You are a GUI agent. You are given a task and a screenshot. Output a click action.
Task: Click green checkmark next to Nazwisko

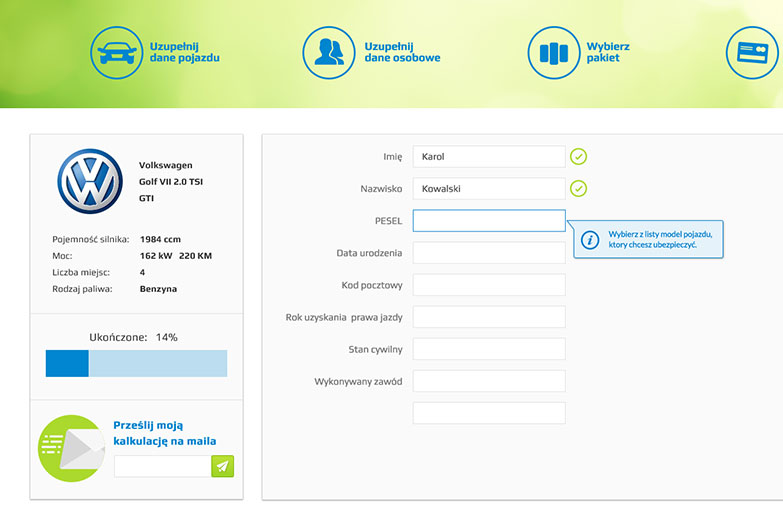click(578, 189)
